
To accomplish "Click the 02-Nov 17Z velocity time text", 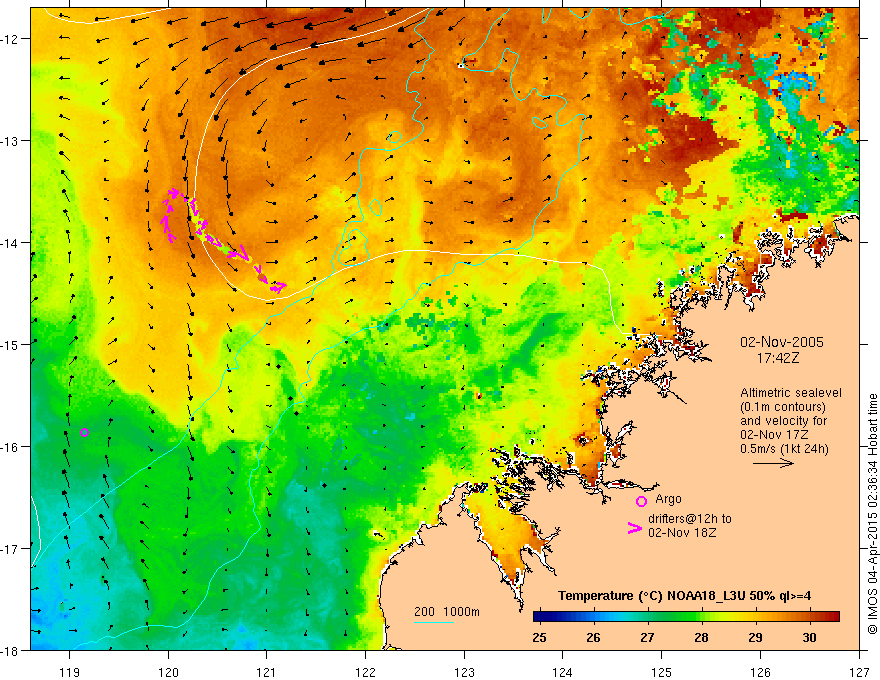I will click(774, 434).
